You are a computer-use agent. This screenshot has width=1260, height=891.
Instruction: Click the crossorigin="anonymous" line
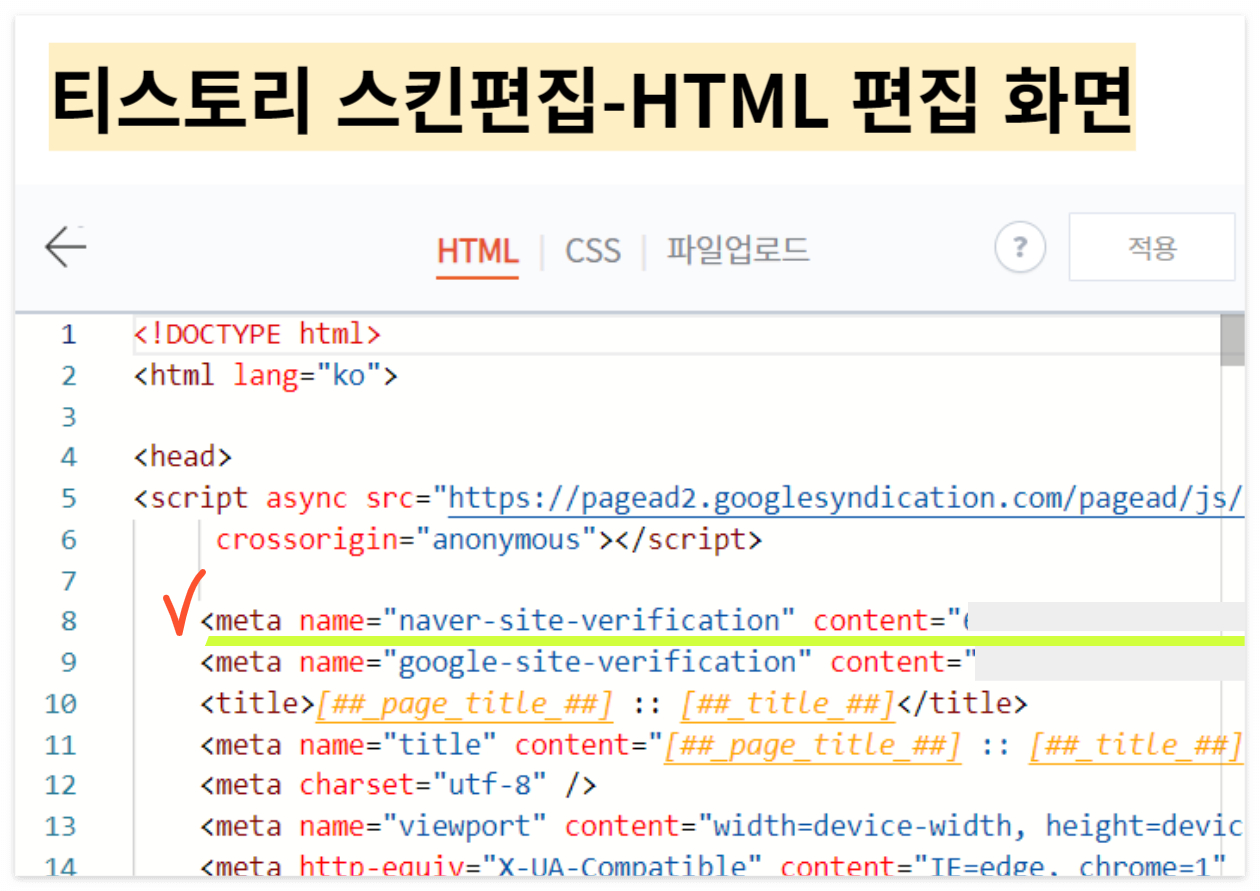(x=489, y=539)
